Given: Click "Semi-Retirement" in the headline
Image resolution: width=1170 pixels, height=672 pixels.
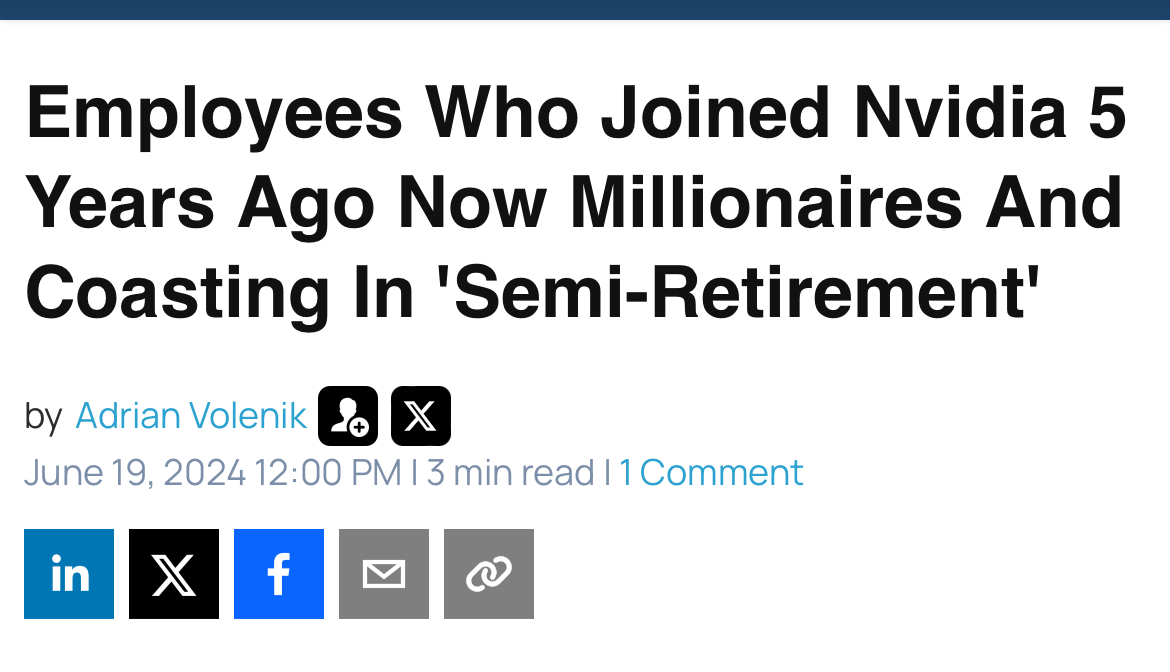Looking at the screenshot, I should pos(741,291).
